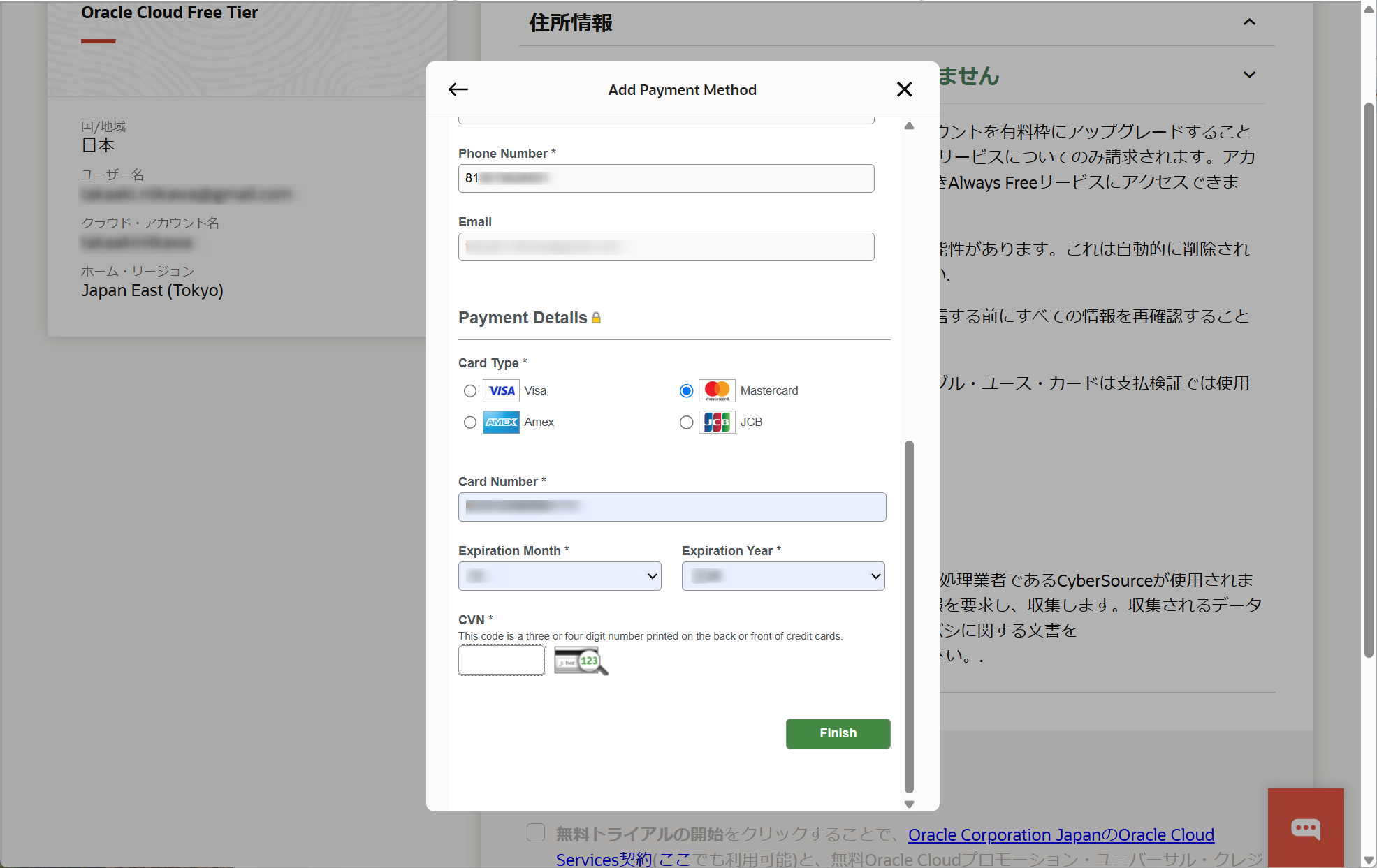Click the CVN card example image
Image resolution: width=1377 pixels, height=868 pixels.
(x=581, y=661)
